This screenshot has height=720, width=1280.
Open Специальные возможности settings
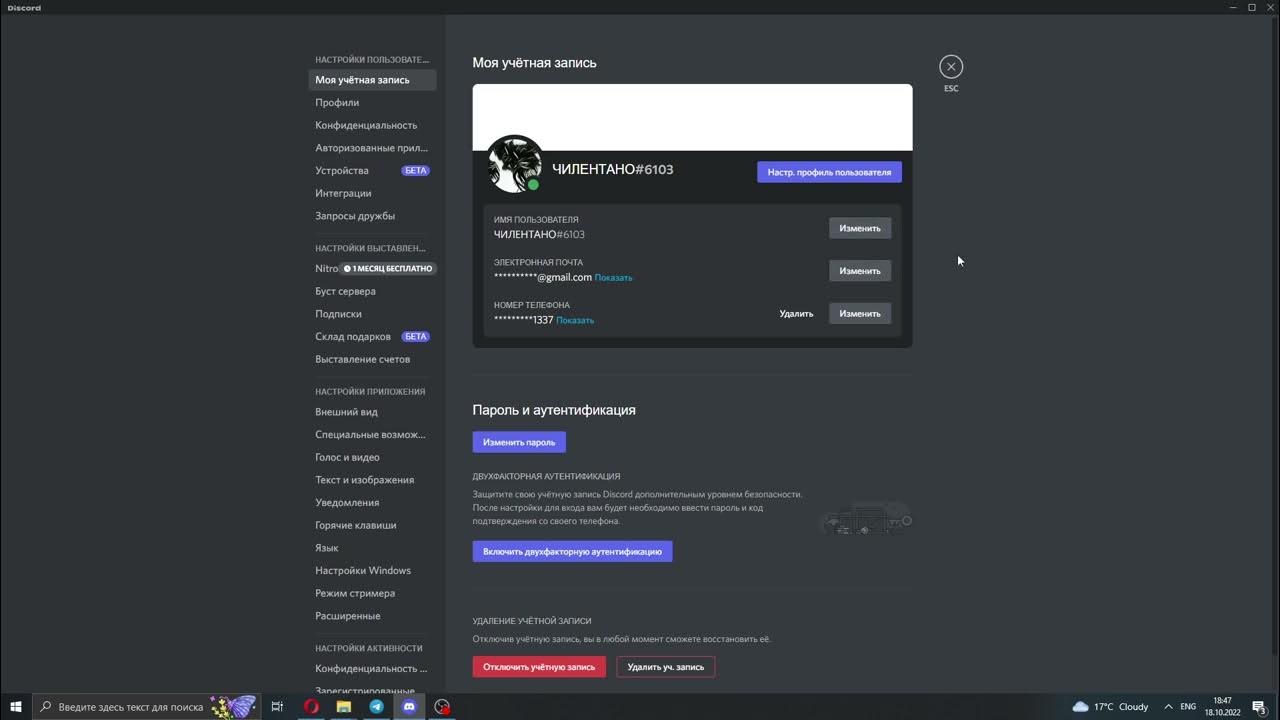372,434
